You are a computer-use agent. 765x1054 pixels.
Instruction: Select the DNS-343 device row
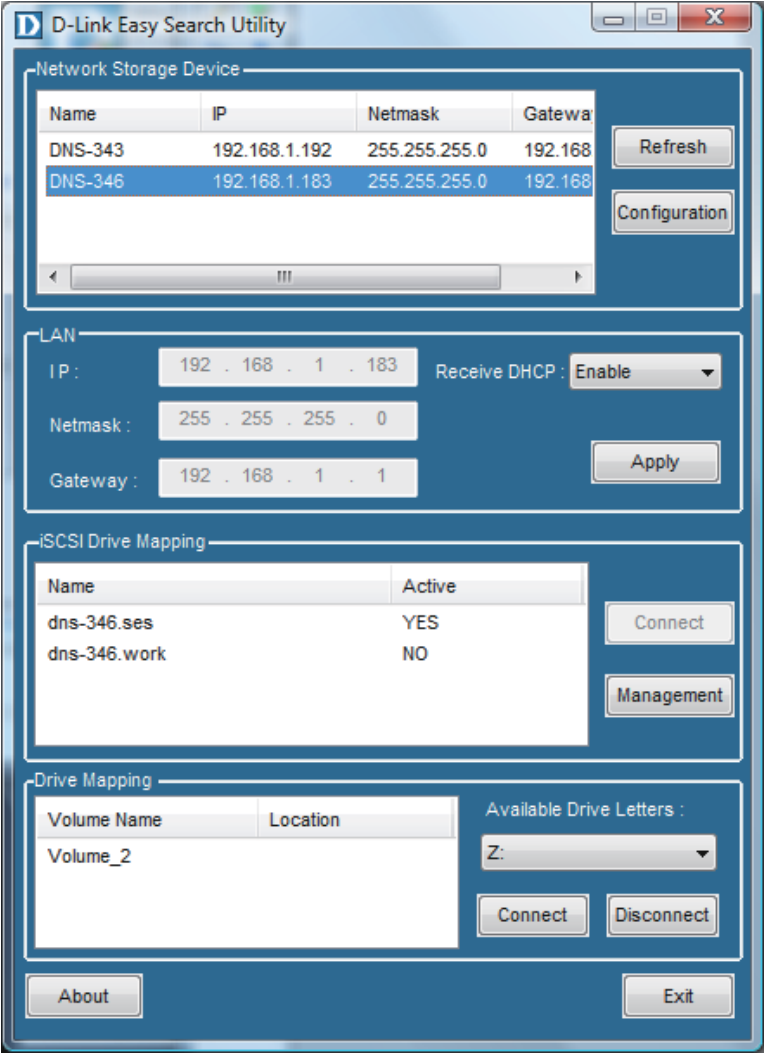(x=319, y=149)
